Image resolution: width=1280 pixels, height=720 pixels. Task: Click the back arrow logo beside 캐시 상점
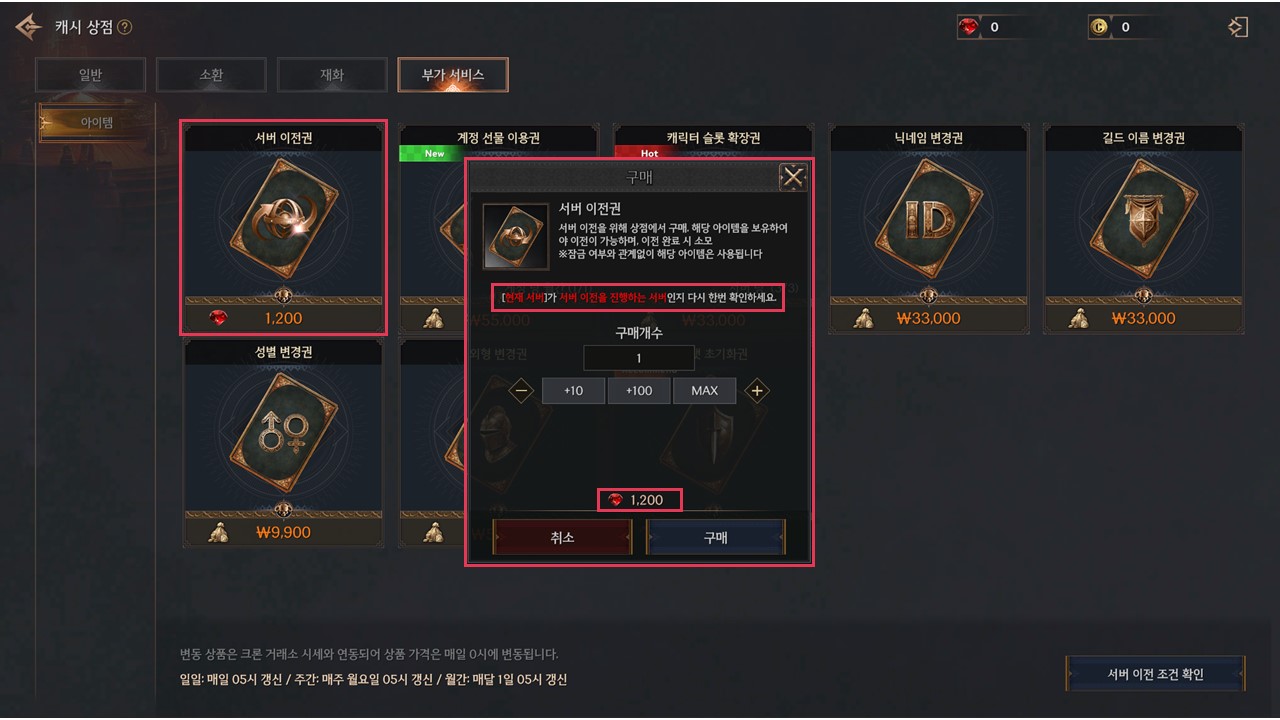(28, 27)
